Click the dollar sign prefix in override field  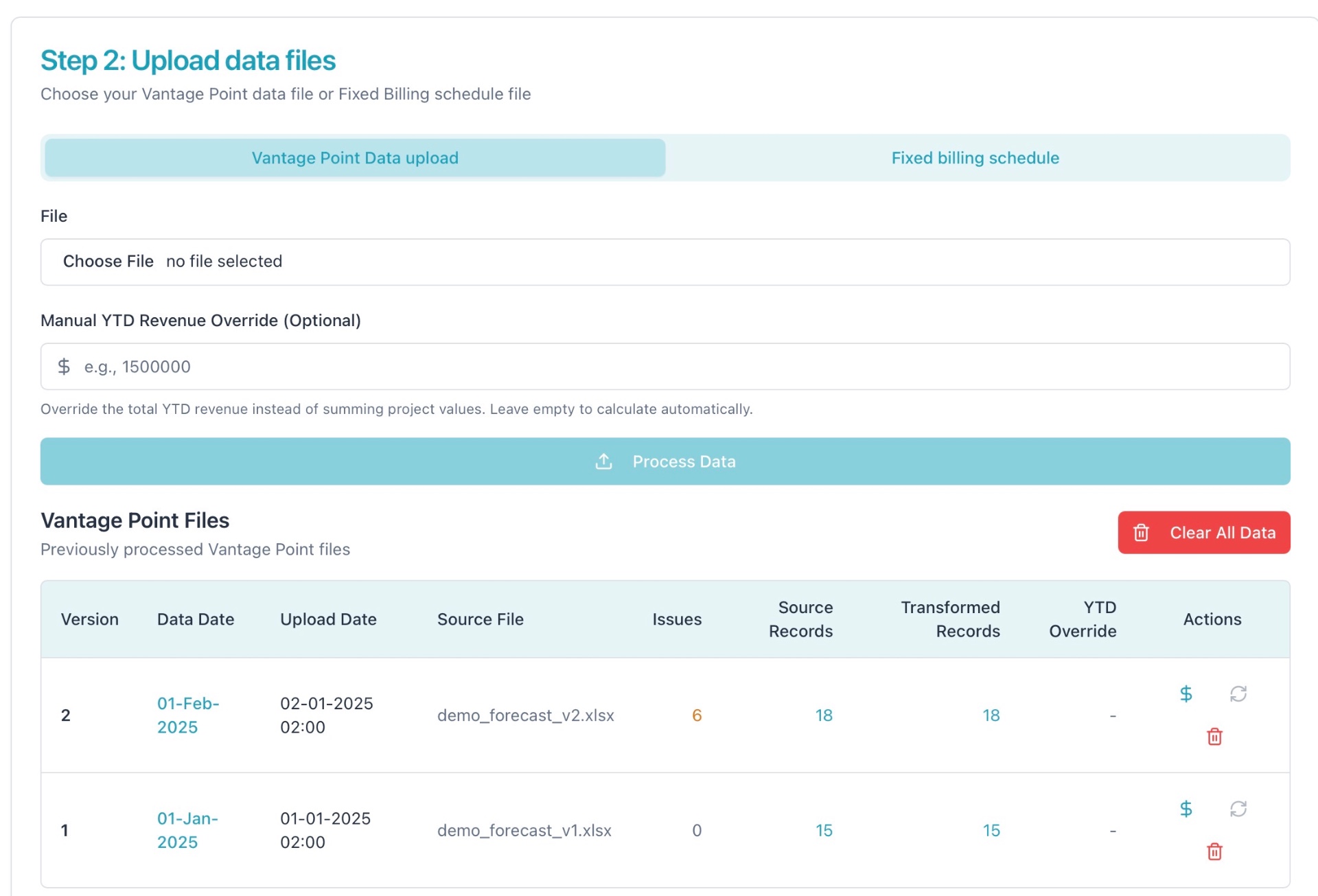[64, 367]
